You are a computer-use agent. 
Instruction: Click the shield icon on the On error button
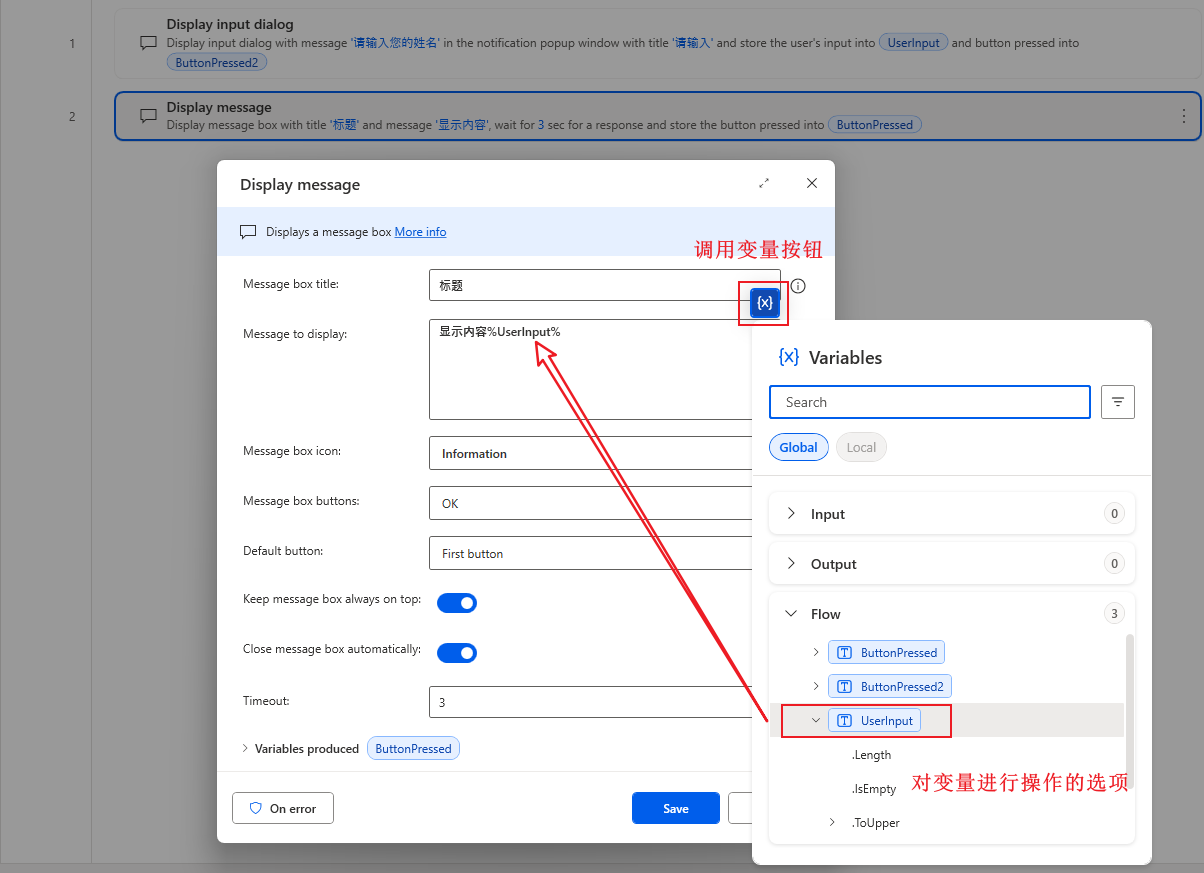(x=255, y=808)
